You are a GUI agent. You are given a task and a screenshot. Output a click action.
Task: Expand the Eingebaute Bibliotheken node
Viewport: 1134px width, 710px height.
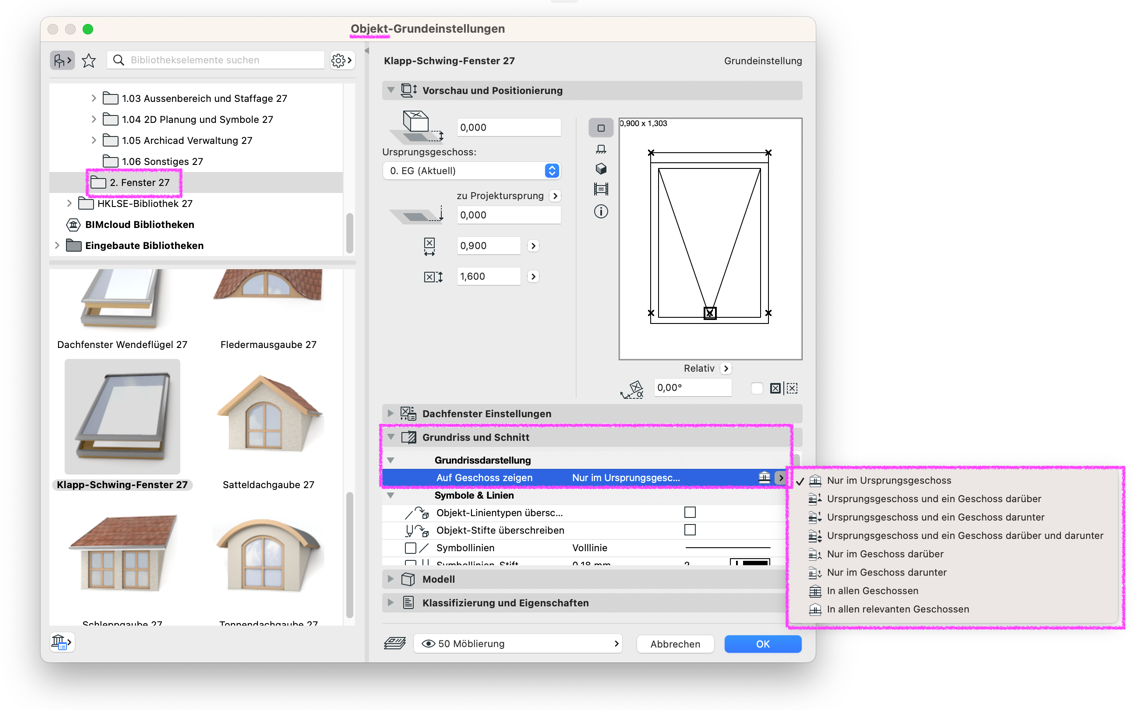(57, 246)
